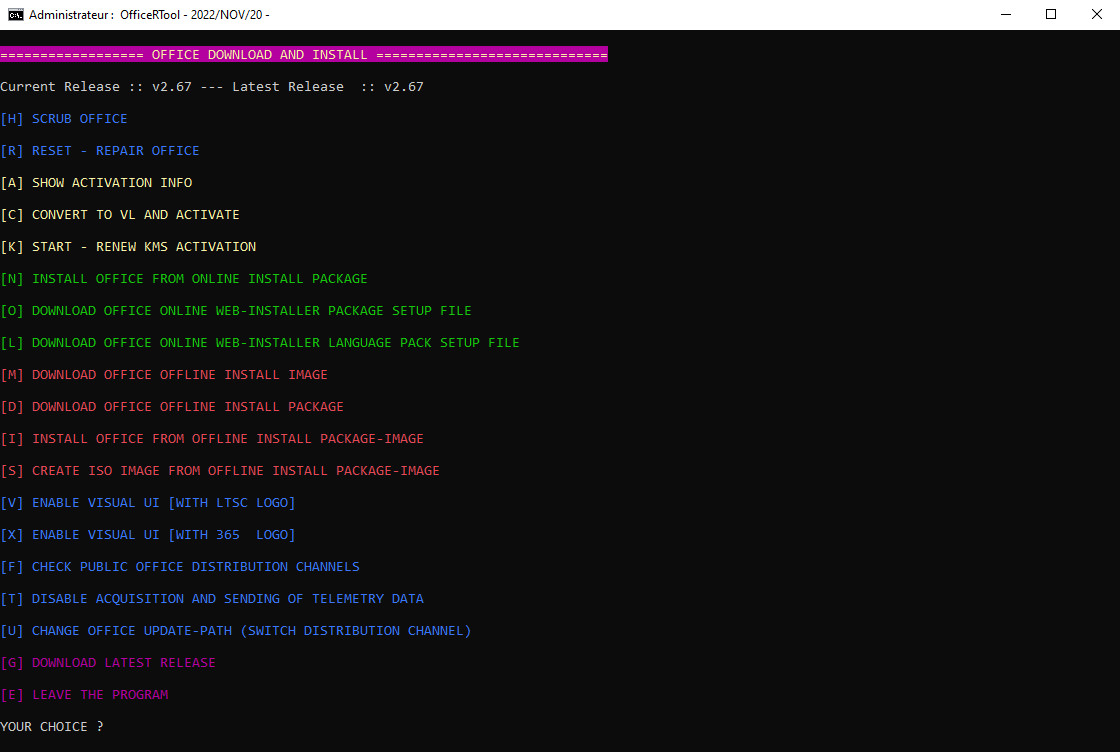1120x752 pixels.
Task: Click the 'Latest Release :: v2.67' text
Action: tap(328, 86)
